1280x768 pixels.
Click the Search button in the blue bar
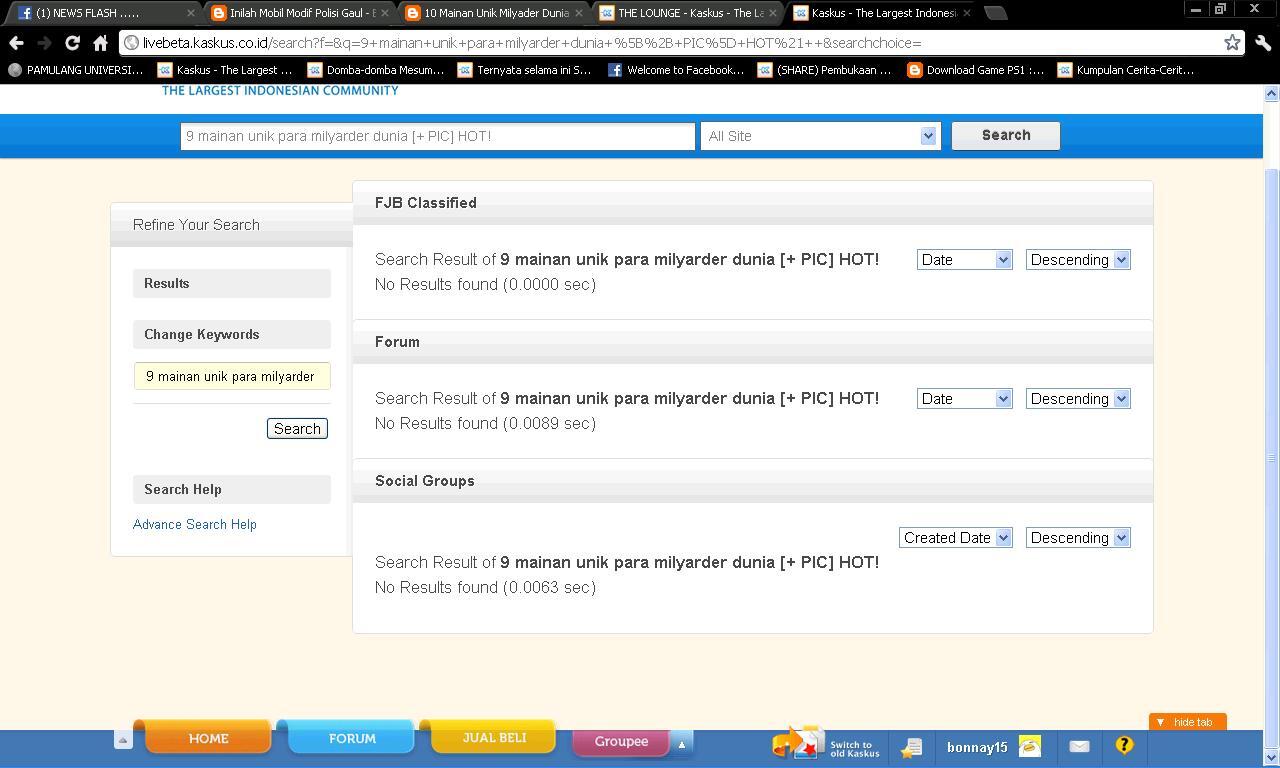(x=1005, y=135)
